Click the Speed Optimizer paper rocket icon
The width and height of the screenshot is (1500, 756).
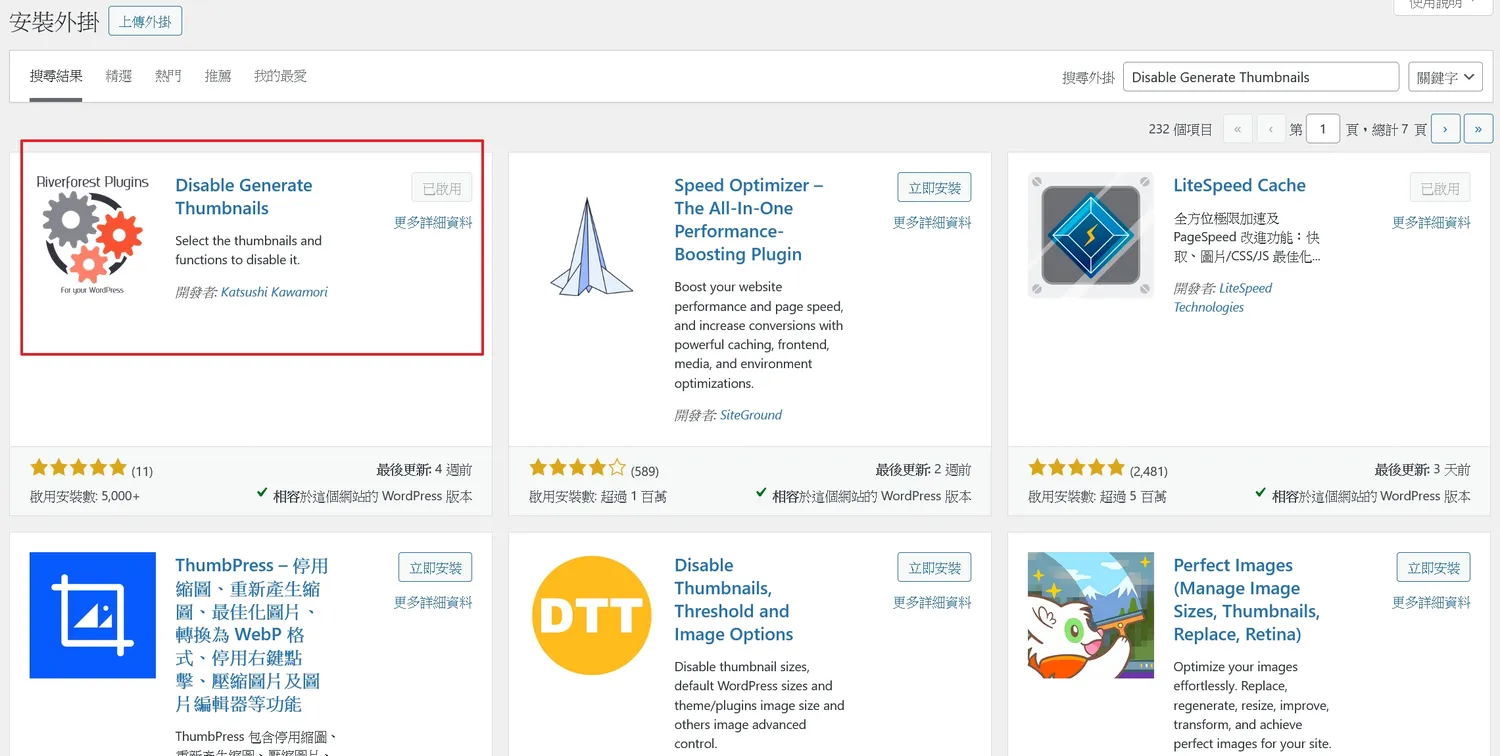(x=591, y=247)
